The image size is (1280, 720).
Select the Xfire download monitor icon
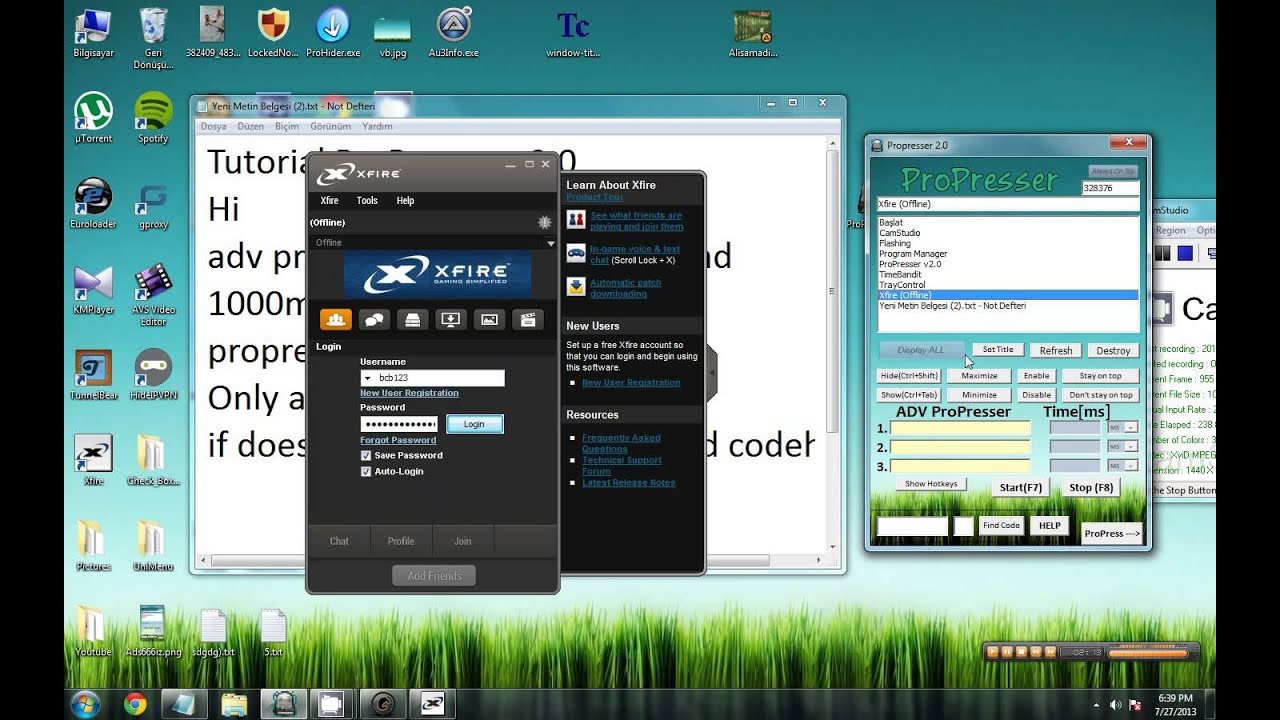pyautogui.click(x=451, y=319)
